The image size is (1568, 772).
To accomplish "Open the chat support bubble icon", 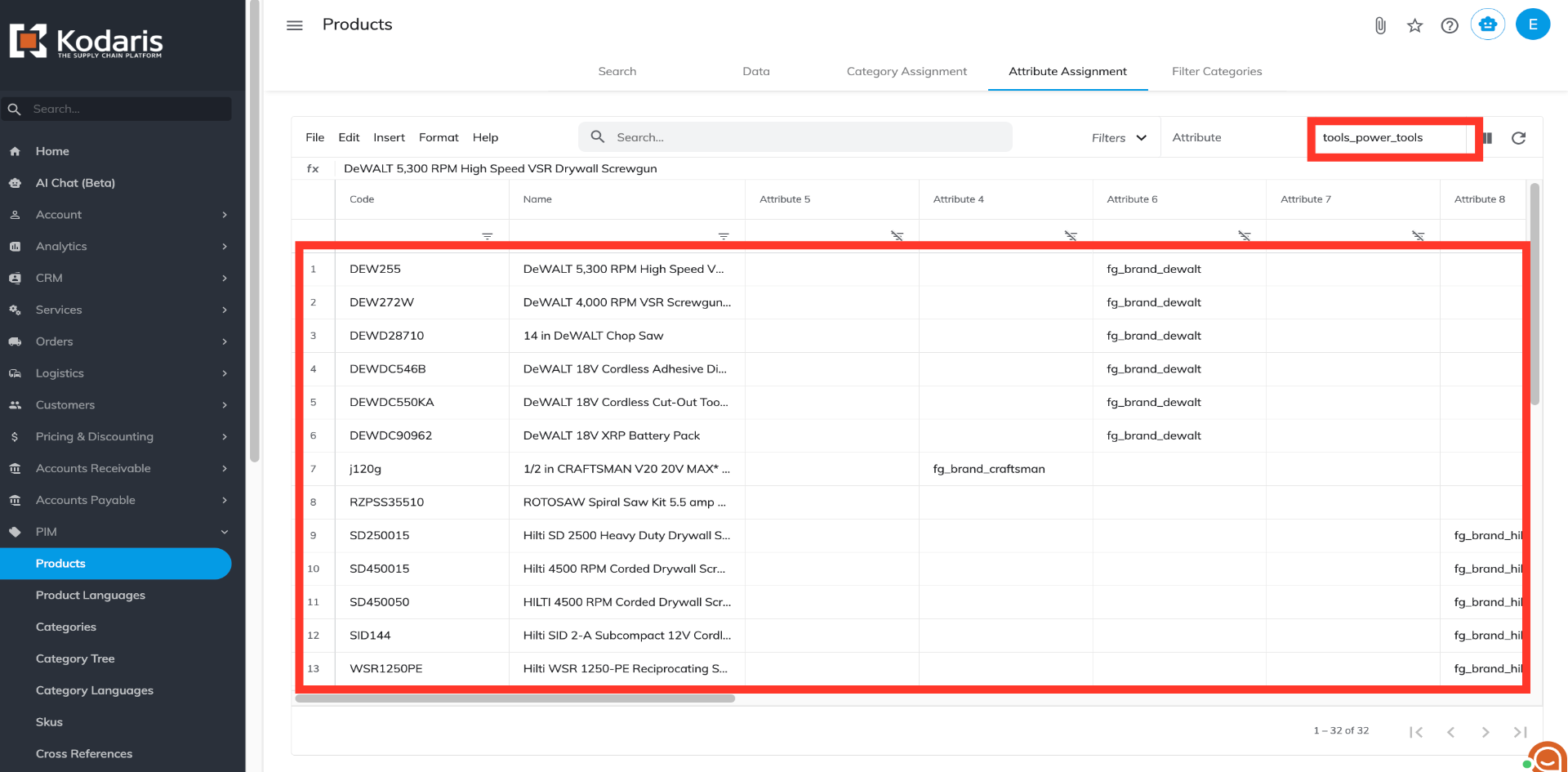I will [1547, 757].
